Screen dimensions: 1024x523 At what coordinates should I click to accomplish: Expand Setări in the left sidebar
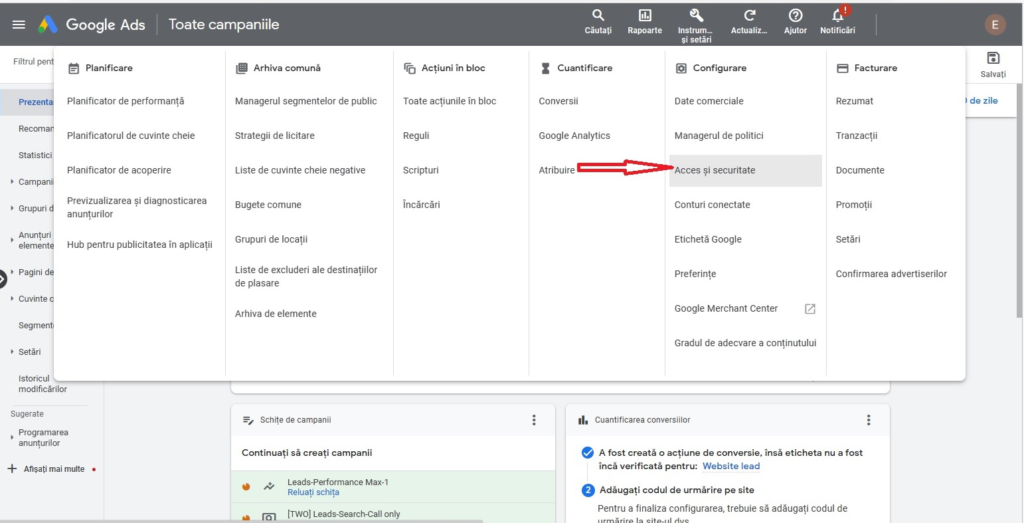coord(12,352)
